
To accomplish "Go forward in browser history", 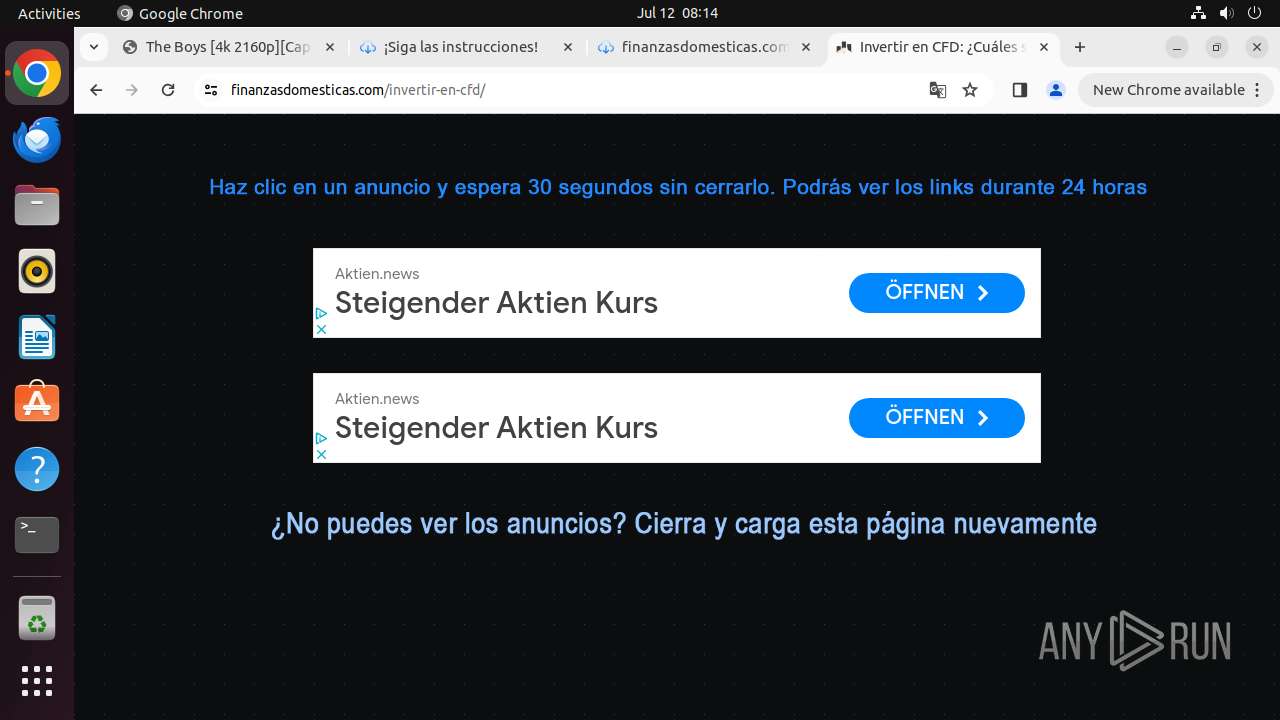I will point(132,90).
